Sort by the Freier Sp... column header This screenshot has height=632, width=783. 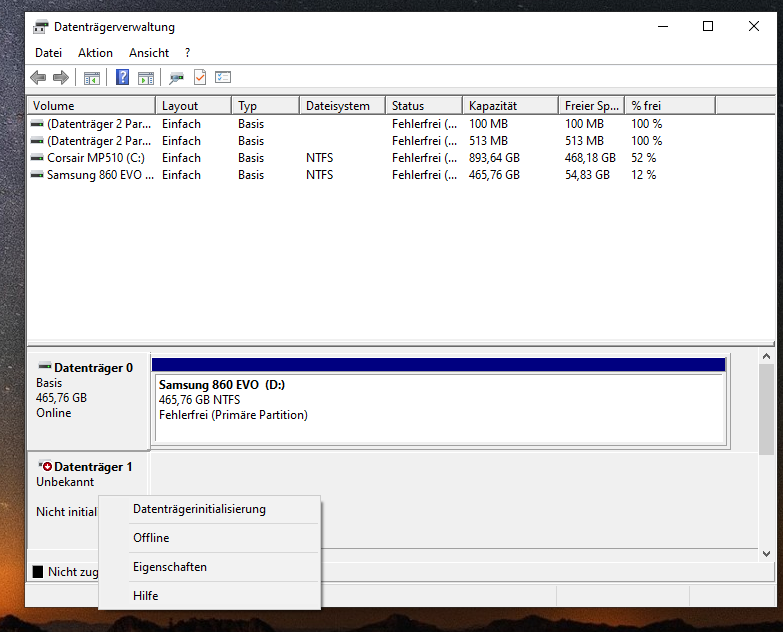[592, 106]
